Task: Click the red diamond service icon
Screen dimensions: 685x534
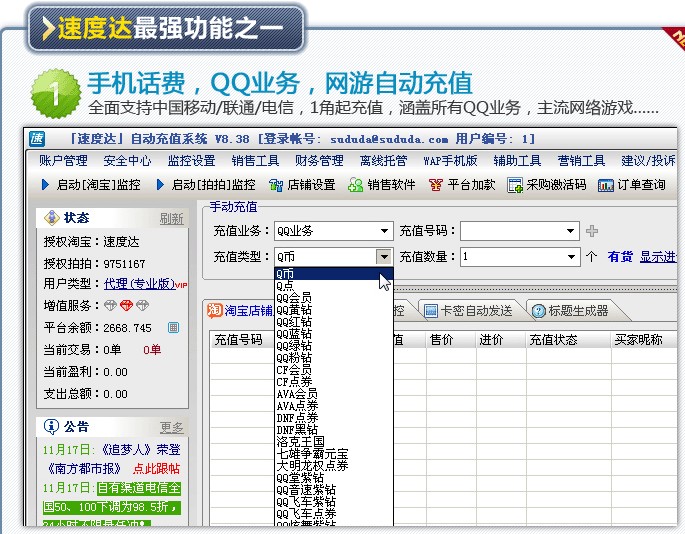Action: [126, 305]
